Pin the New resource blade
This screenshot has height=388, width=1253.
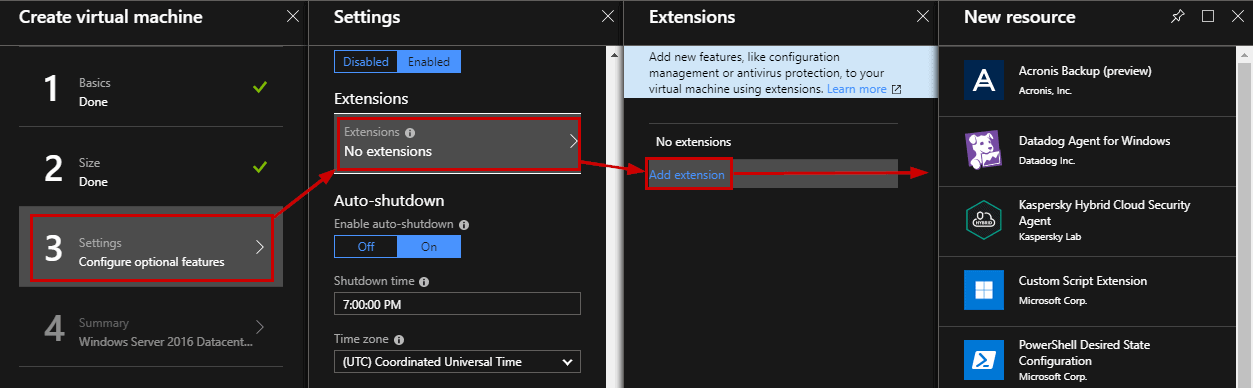pos(1180,17)
